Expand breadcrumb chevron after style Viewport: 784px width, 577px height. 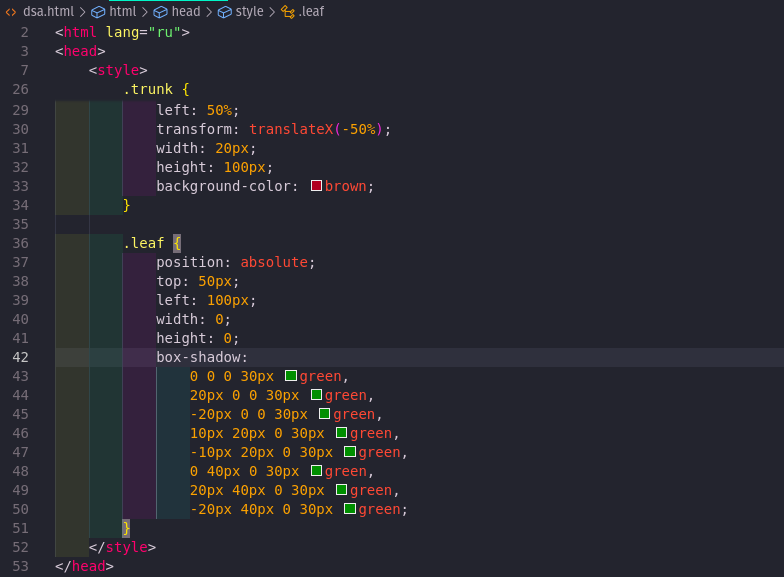pos(272,12)
